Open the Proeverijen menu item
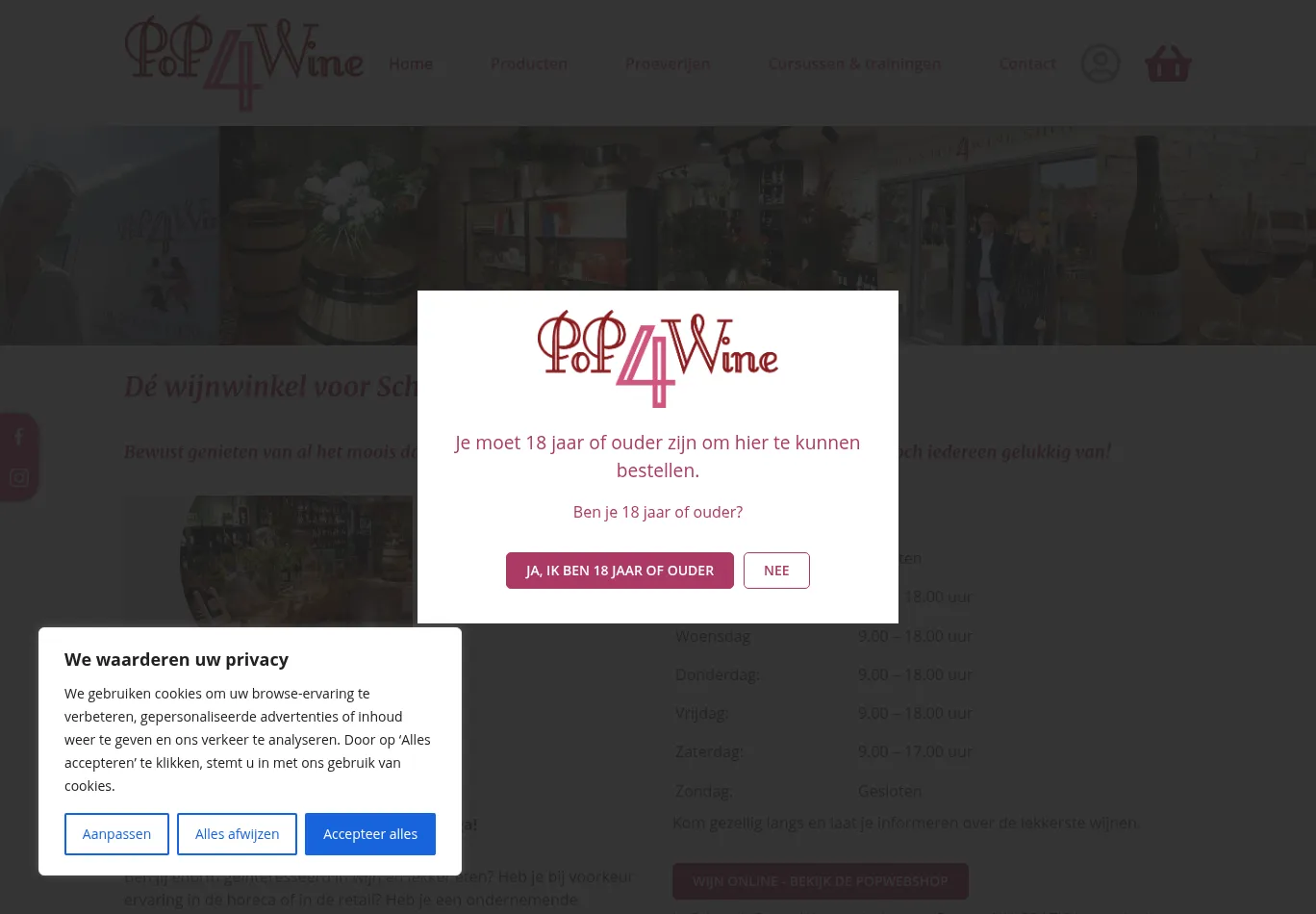Image resolution: width=1316 pixels, height=914 pixels. tap(668, 63)
